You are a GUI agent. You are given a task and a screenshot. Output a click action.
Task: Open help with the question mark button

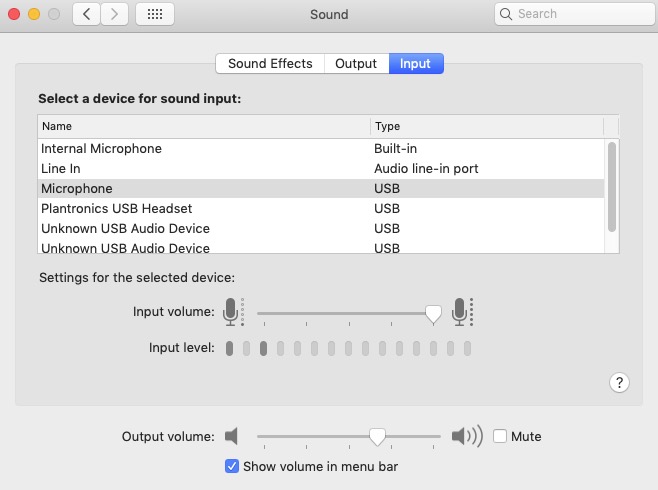point(619,382)
